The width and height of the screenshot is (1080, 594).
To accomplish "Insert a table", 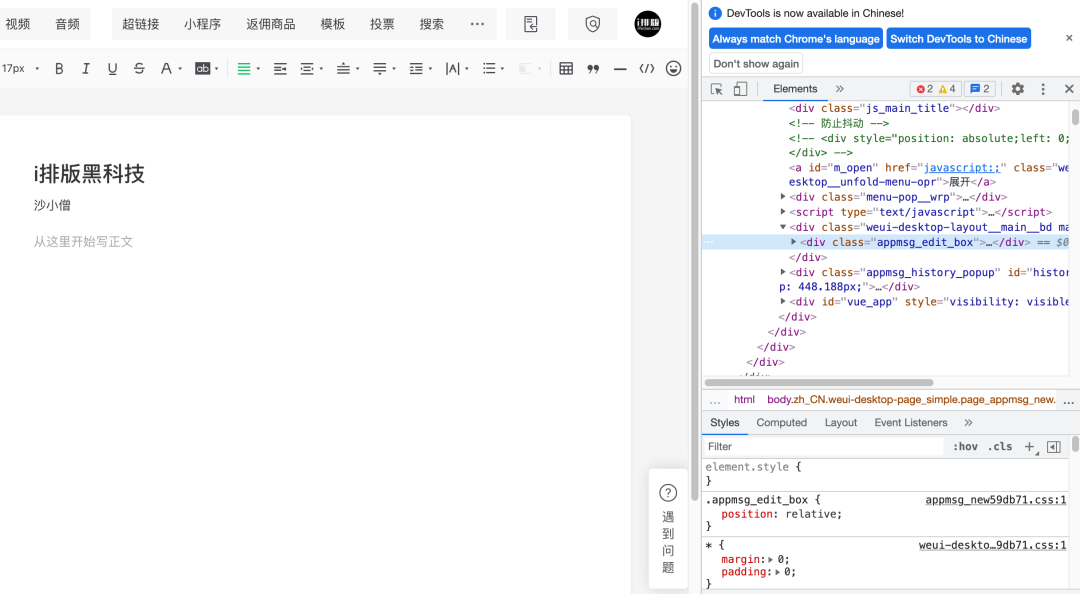I will [566, 68].
